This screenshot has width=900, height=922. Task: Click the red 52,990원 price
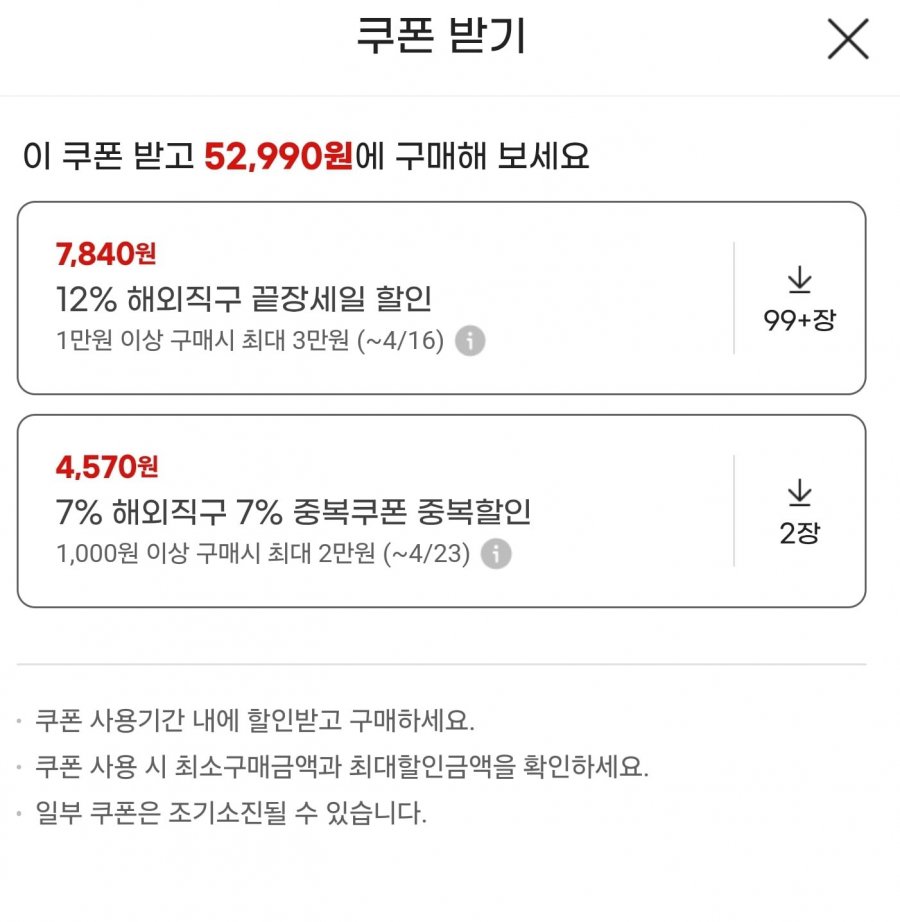coord(279,156)
